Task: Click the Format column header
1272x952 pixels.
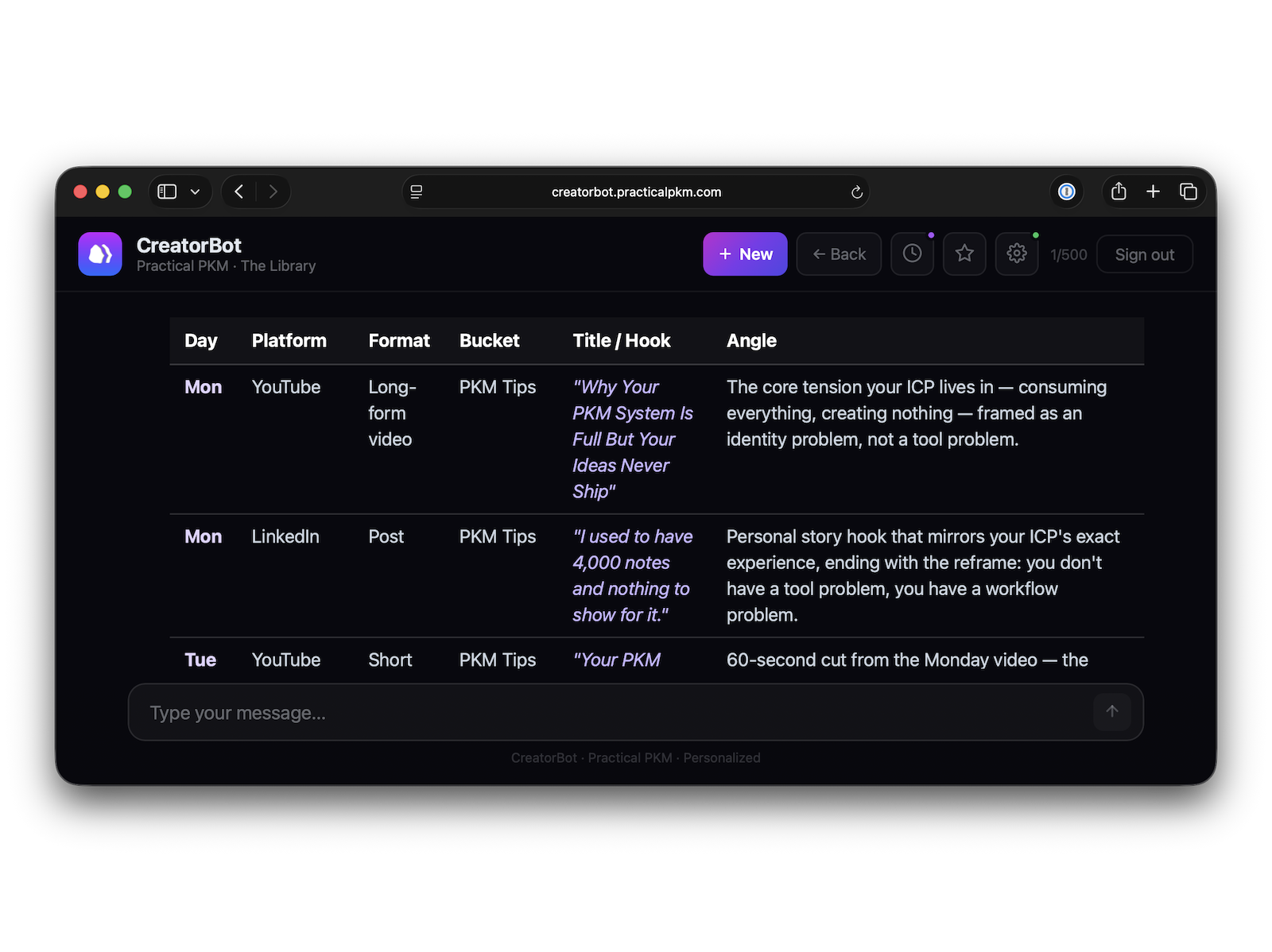Action: (399, 341)
